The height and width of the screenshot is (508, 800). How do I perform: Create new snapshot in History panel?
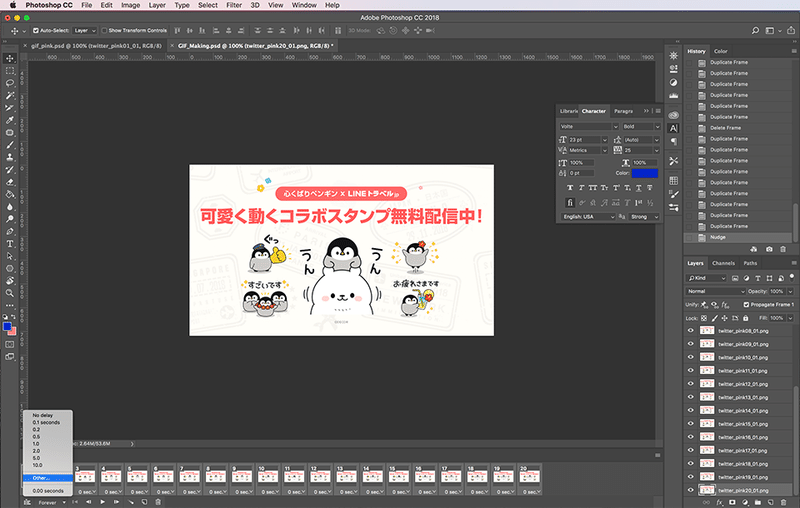pos(769,249)
